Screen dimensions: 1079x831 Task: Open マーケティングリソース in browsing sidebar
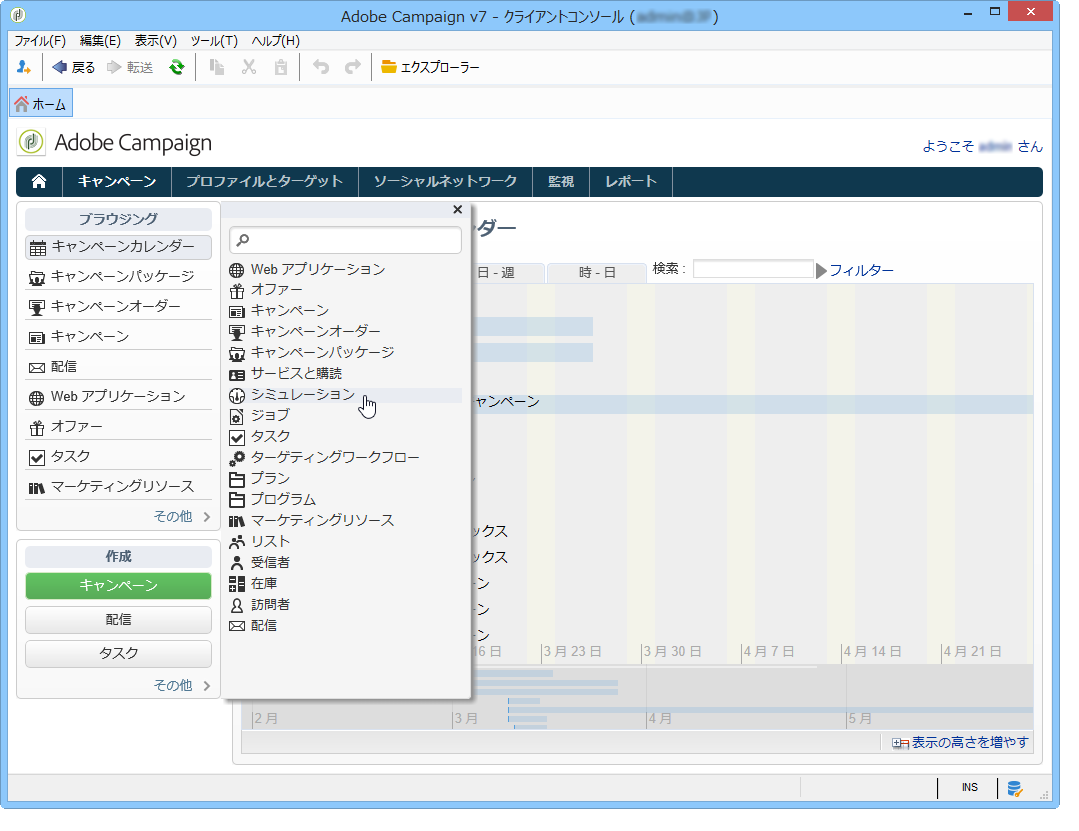point(118,487)
